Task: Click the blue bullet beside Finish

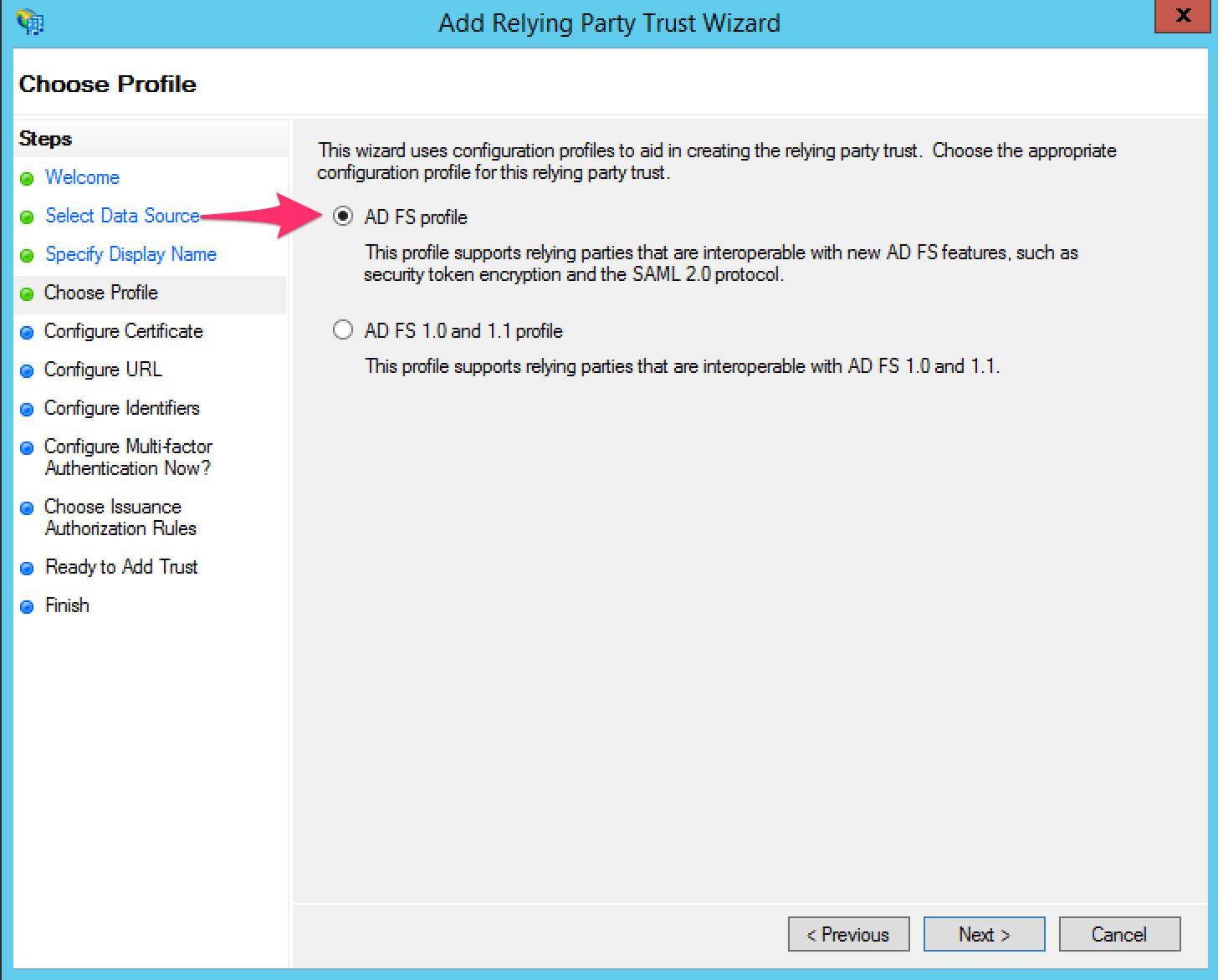Action: 27,606
